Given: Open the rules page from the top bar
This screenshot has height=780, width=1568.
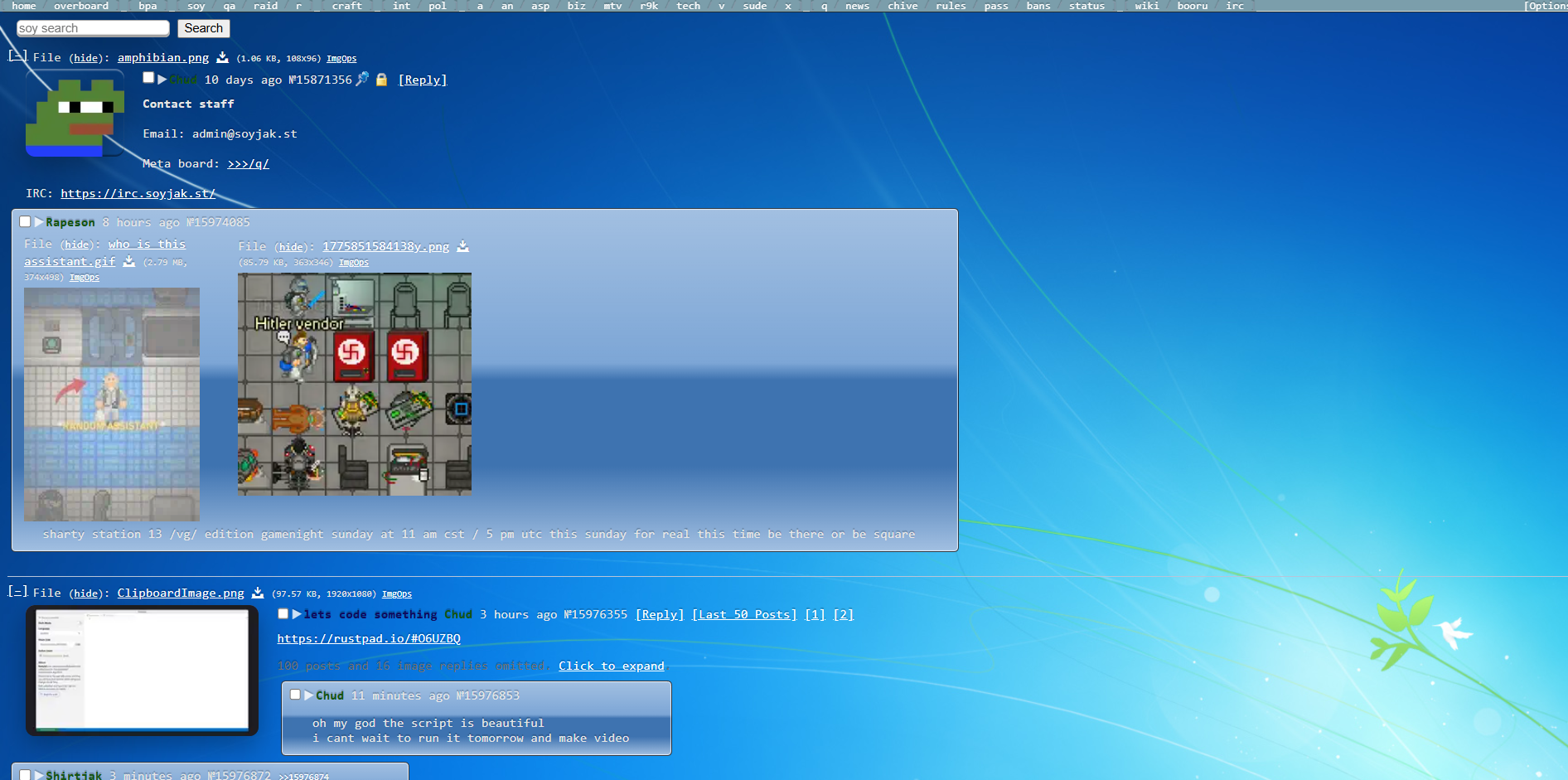Looking at the screenshot, I should [x=951, y=6].
